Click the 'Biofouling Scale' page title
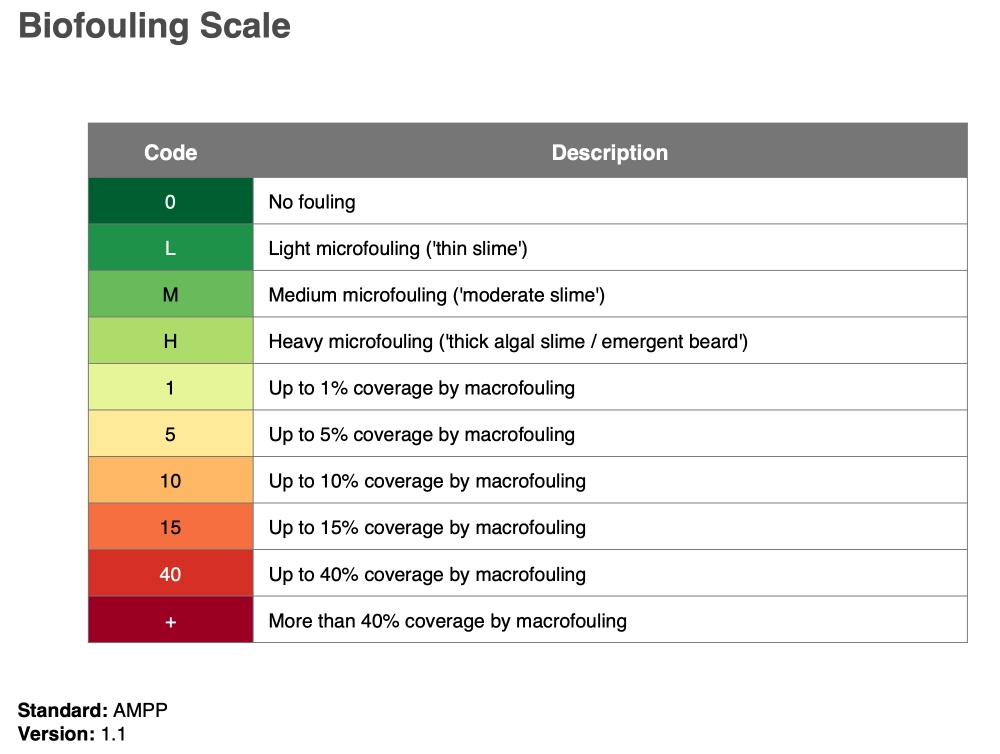This screenshot has width=1000, height=754. (155, 26)
